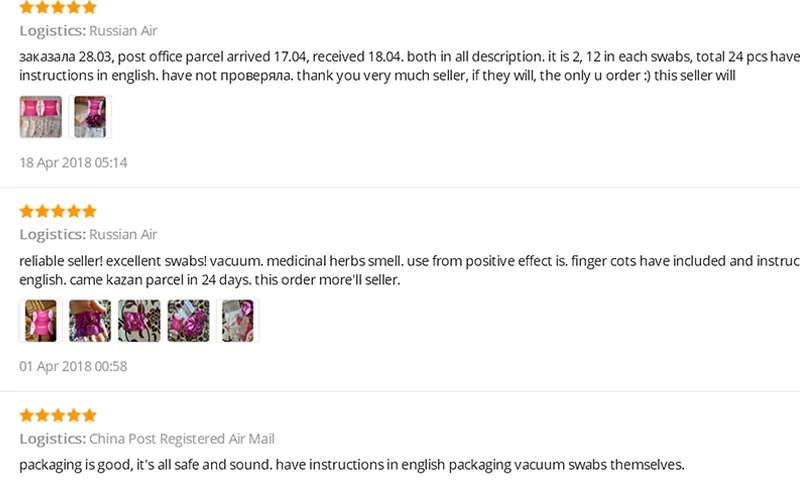Click star rating above China Post review

58,415
